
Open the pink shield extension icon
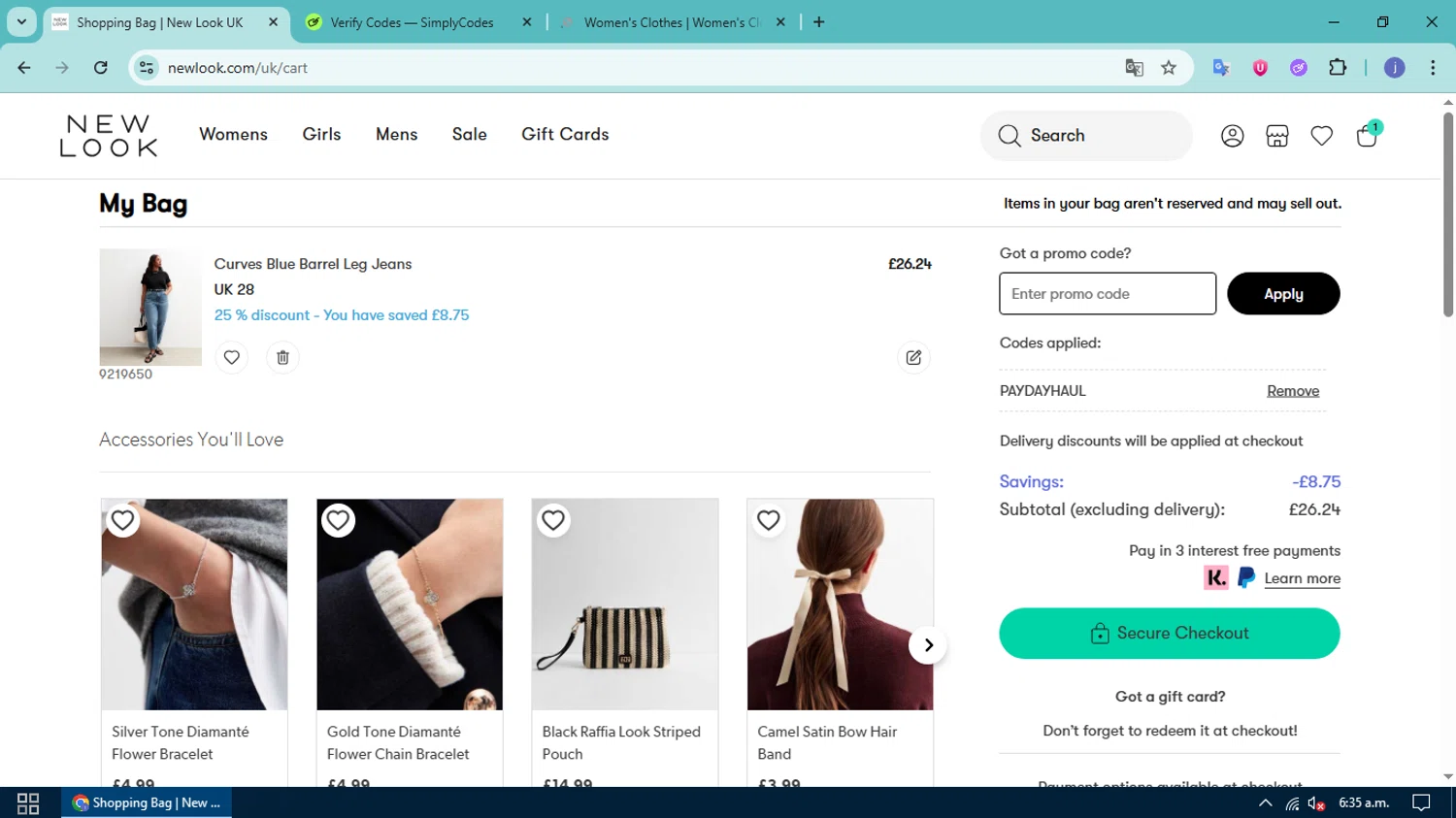(1260, 67)
